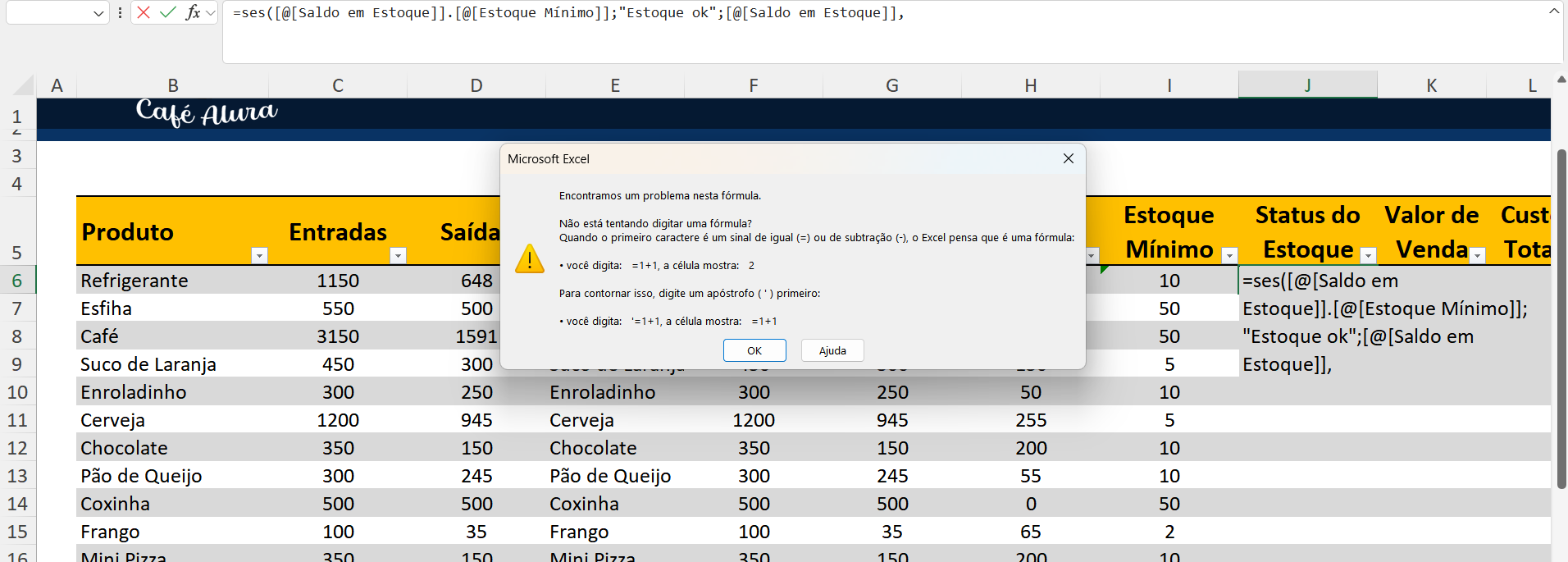
Task: Click the Café Alura logo banner
Action: click(207, 112)
